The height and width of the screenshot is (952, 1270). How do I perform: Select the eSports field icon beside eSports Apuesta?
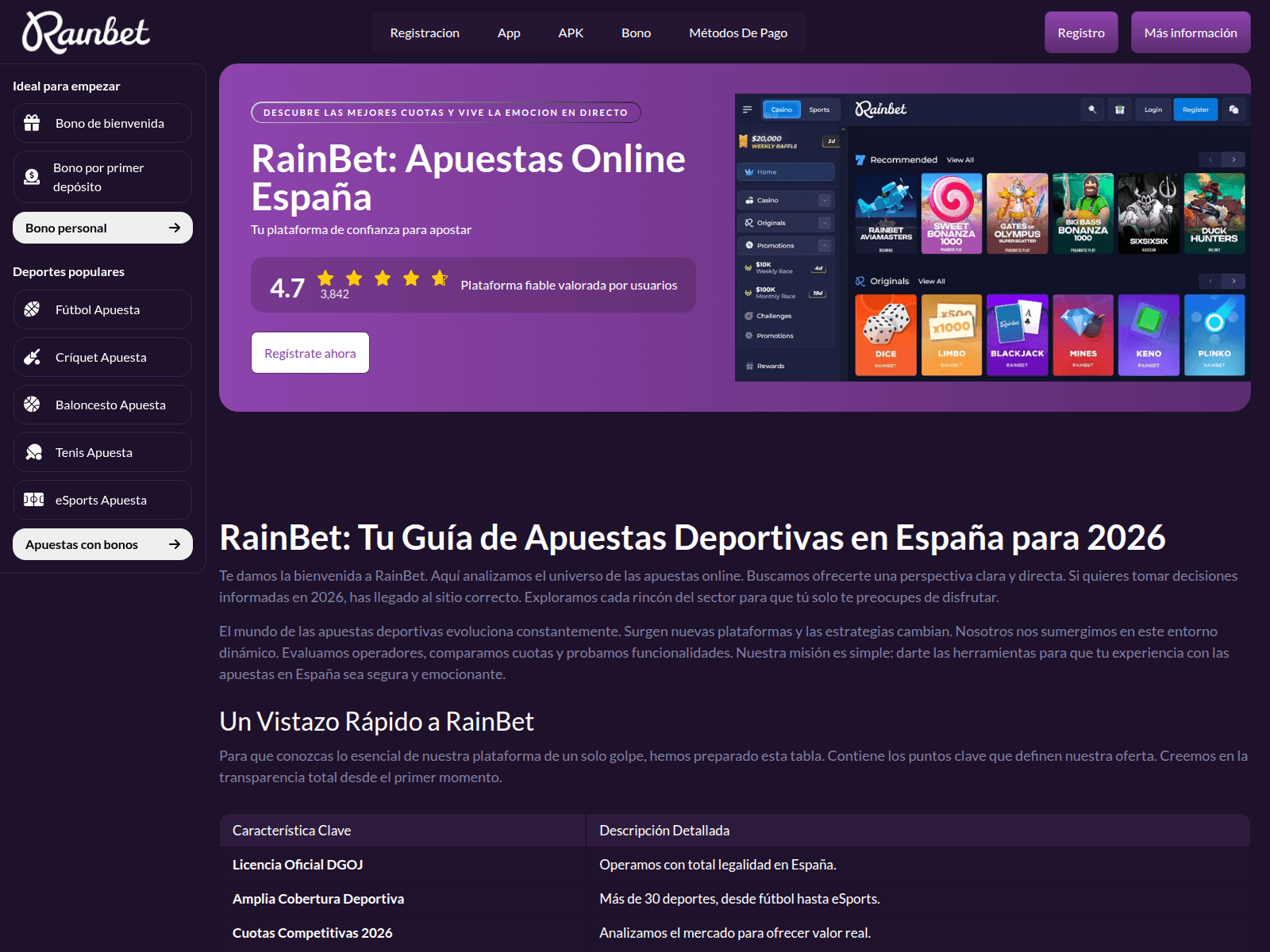click(x=33, y=500)
